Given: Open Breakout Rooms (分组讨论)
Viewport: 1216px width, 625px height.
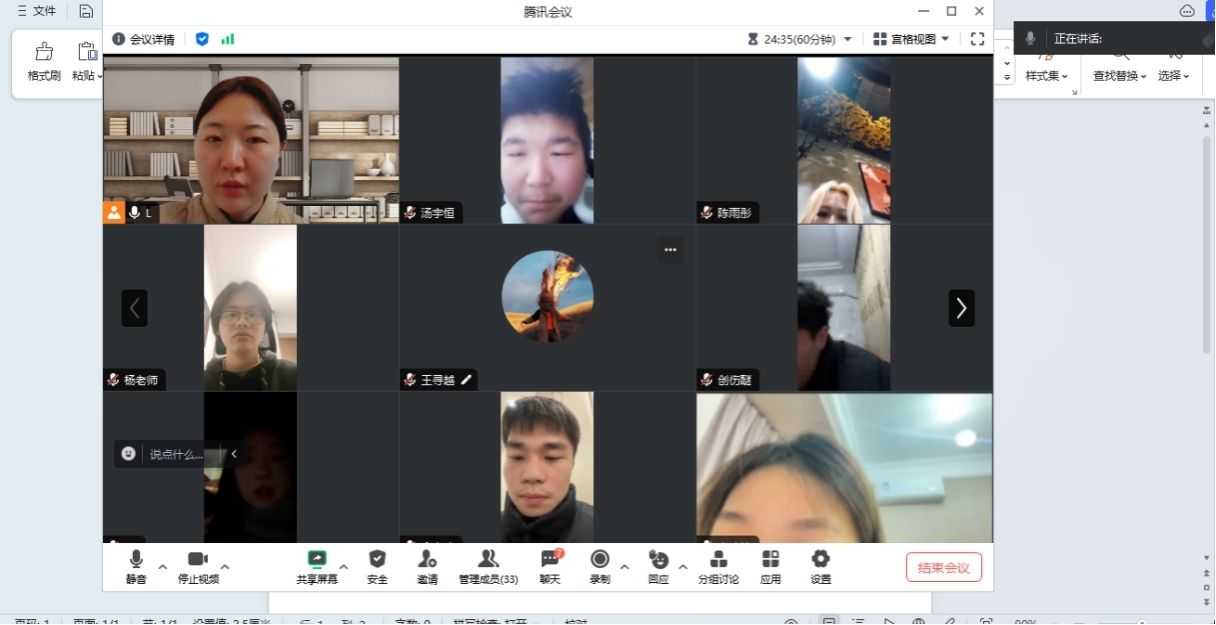Looking at the screenshot, I should pyautogui.click(x=718, y=560).
